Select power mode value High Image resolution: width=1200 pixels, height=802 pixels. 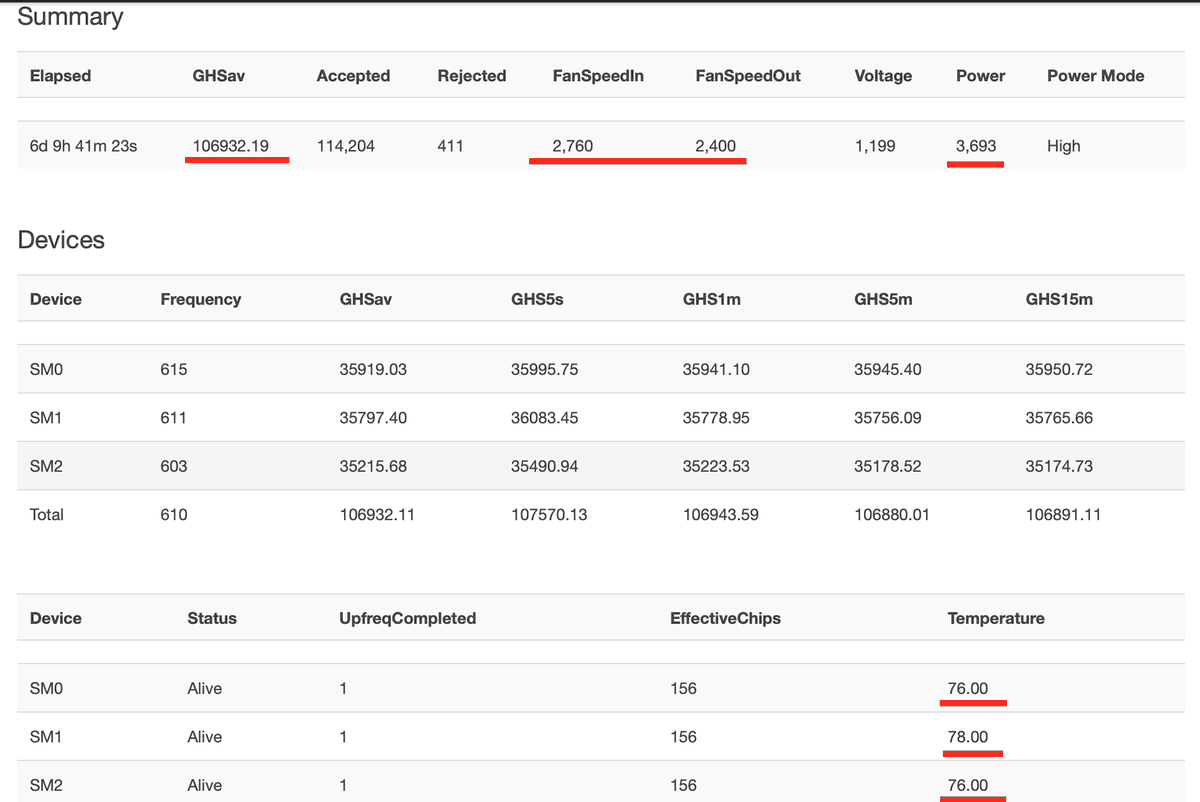[x=1064, y=146]
